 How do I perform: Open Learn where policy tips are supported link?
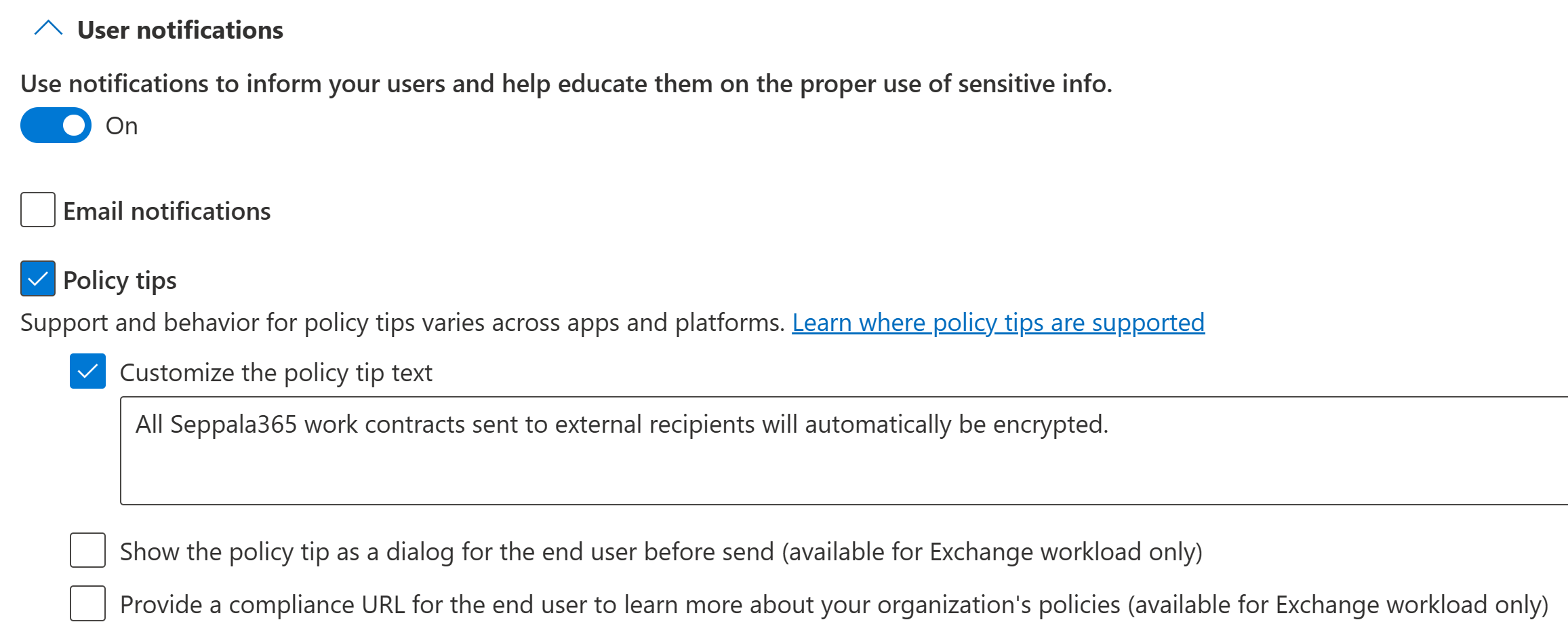coord(998,323)
